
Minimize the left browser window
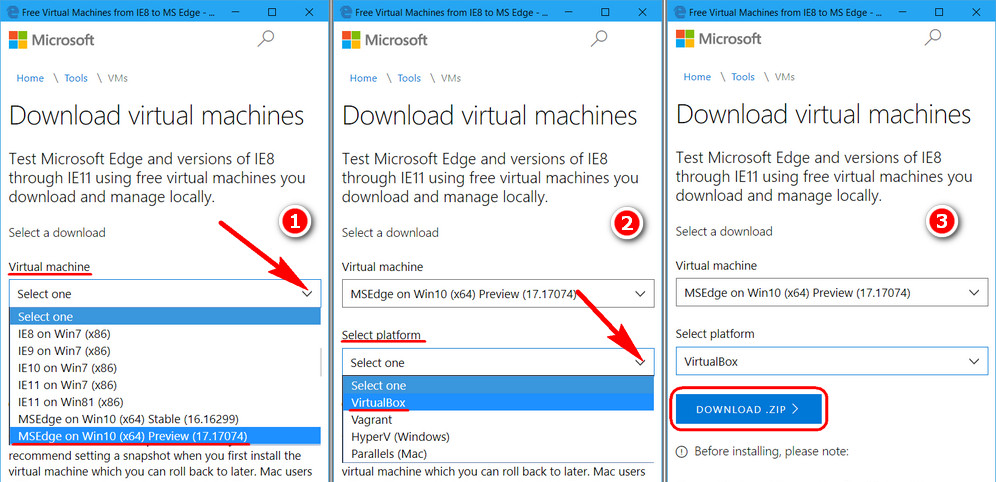[x=235, y=12]
